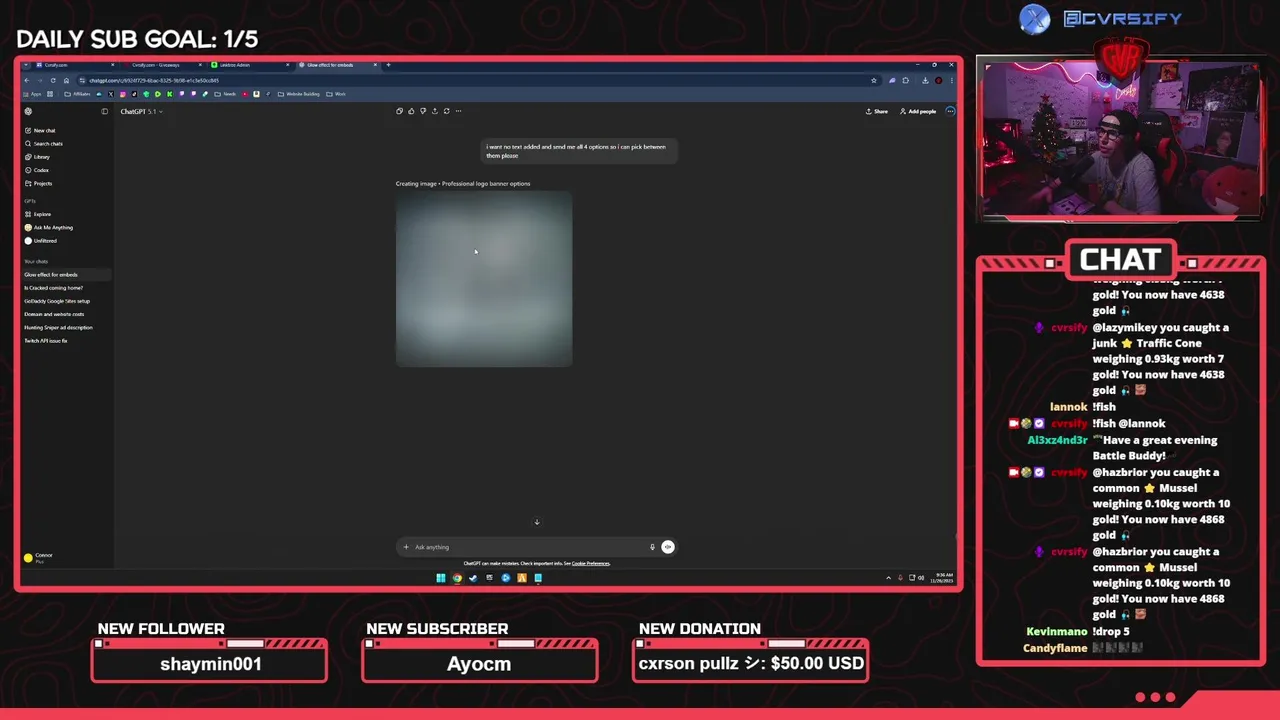Click the Share button in header
This screenshot has height=720, width=1280.
877,111
